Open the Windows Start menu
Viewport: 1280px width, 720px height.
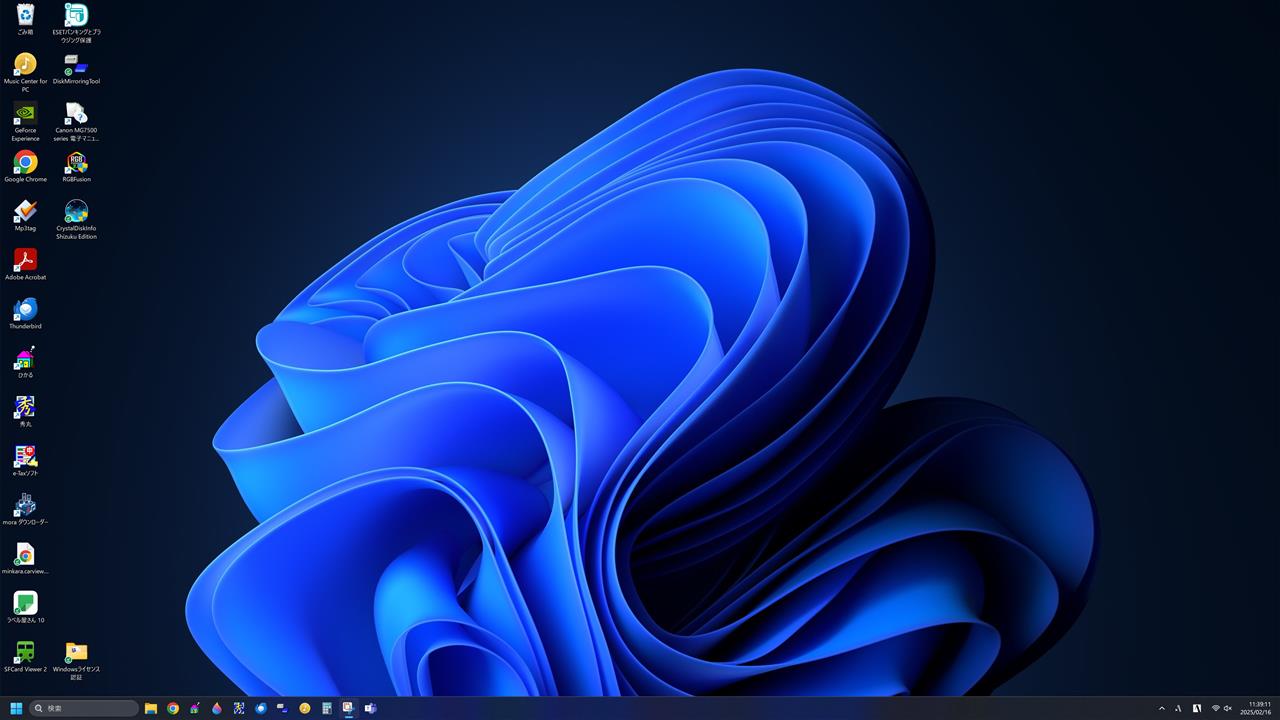(x=16, y=708)
